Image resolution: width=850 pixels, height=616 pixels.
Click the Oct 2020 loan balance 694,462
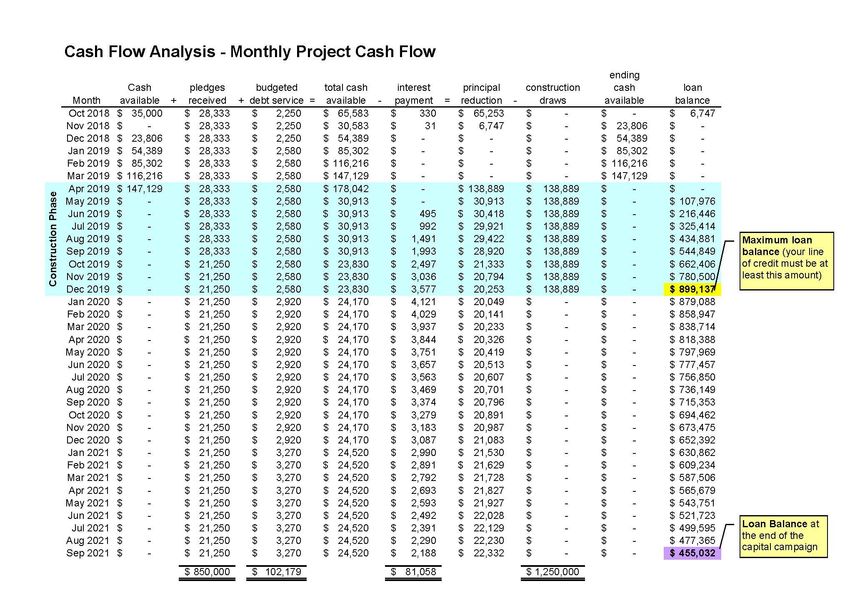tap(697, 415)
